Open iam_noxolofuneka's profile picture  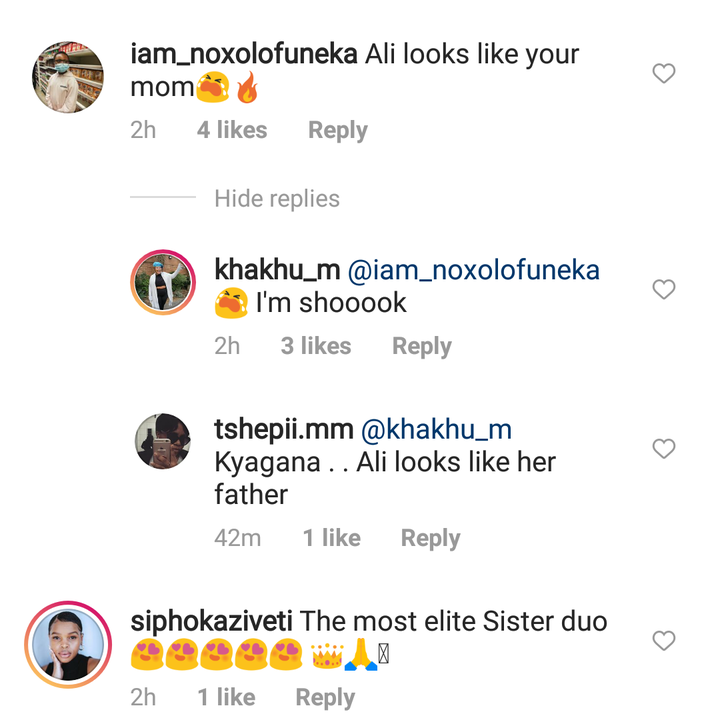click(68, 77)
